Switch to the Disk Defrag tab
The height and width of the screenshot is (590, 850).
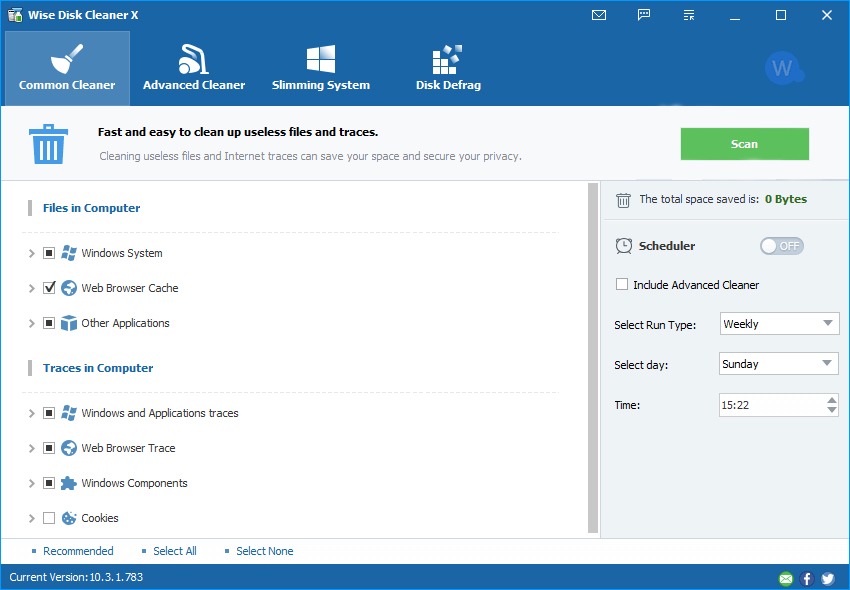point(448,68)
